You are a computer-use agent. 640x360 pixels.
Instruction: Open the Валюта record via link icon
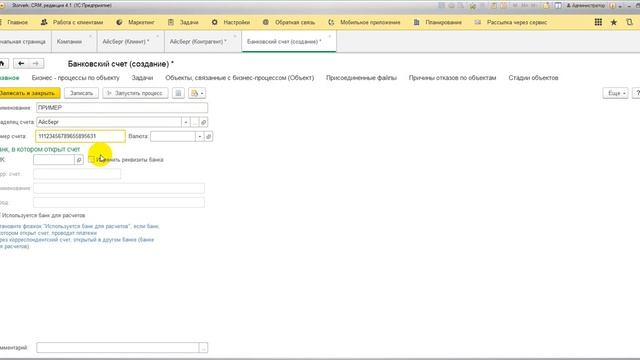click(x=209, y=136)
